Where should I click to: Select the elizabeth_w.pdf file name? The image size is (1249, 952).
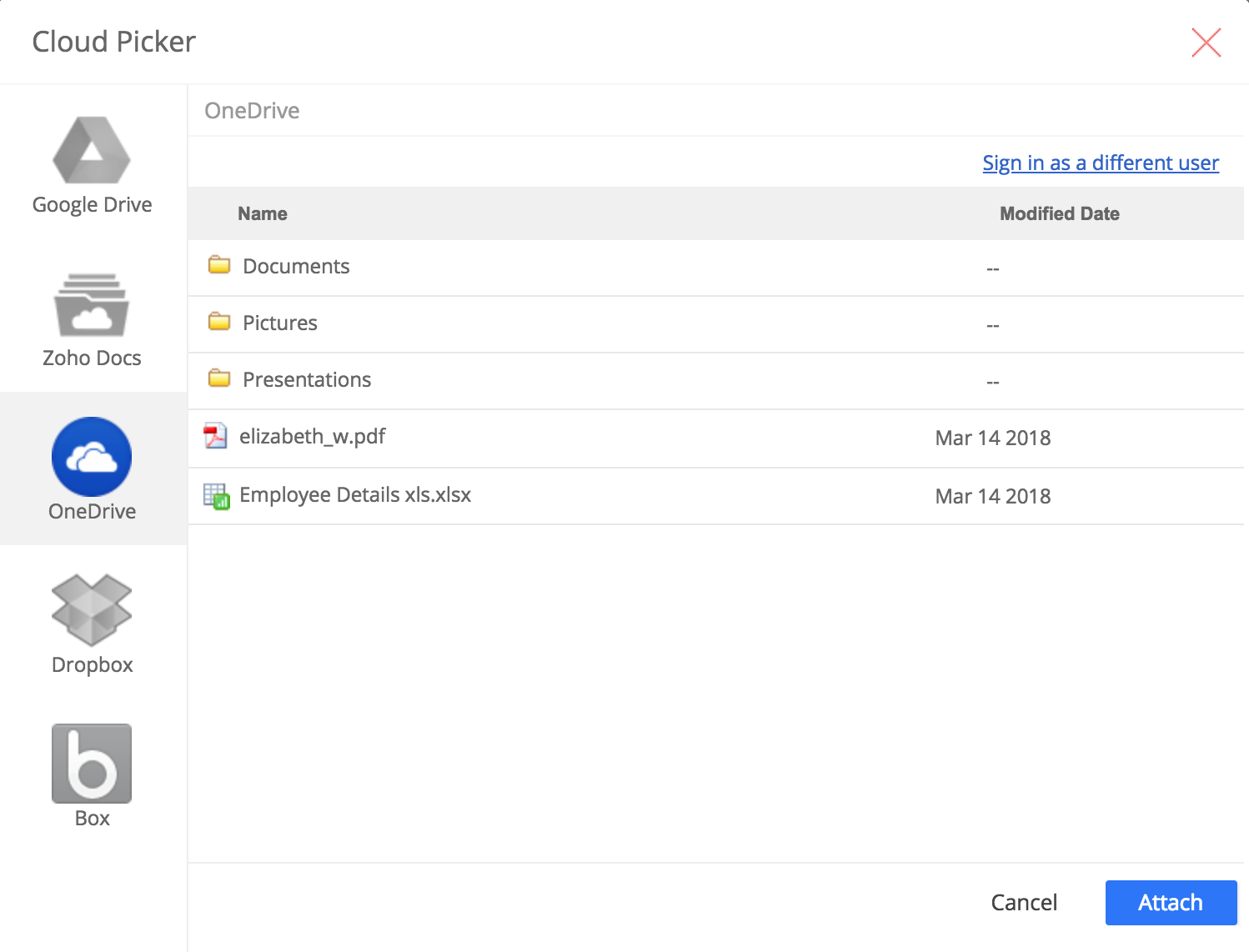312,437
